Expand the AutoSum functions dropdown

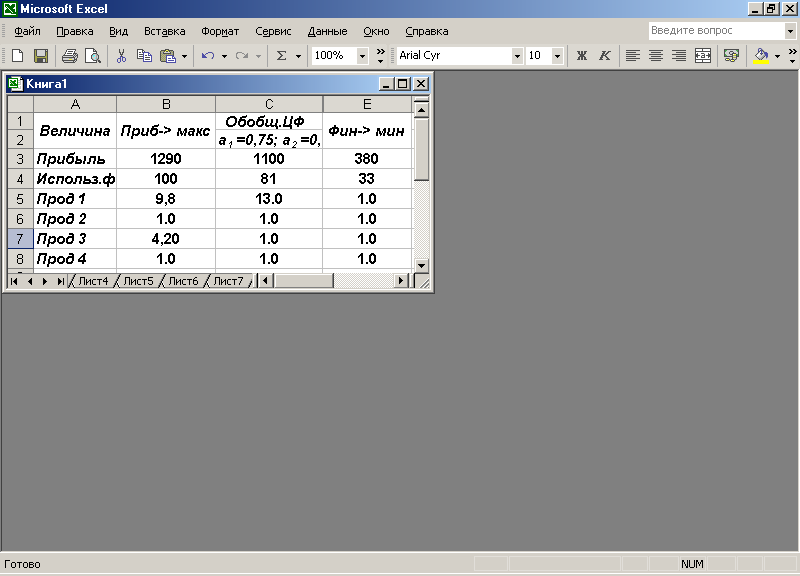click(x=298, y=56)
